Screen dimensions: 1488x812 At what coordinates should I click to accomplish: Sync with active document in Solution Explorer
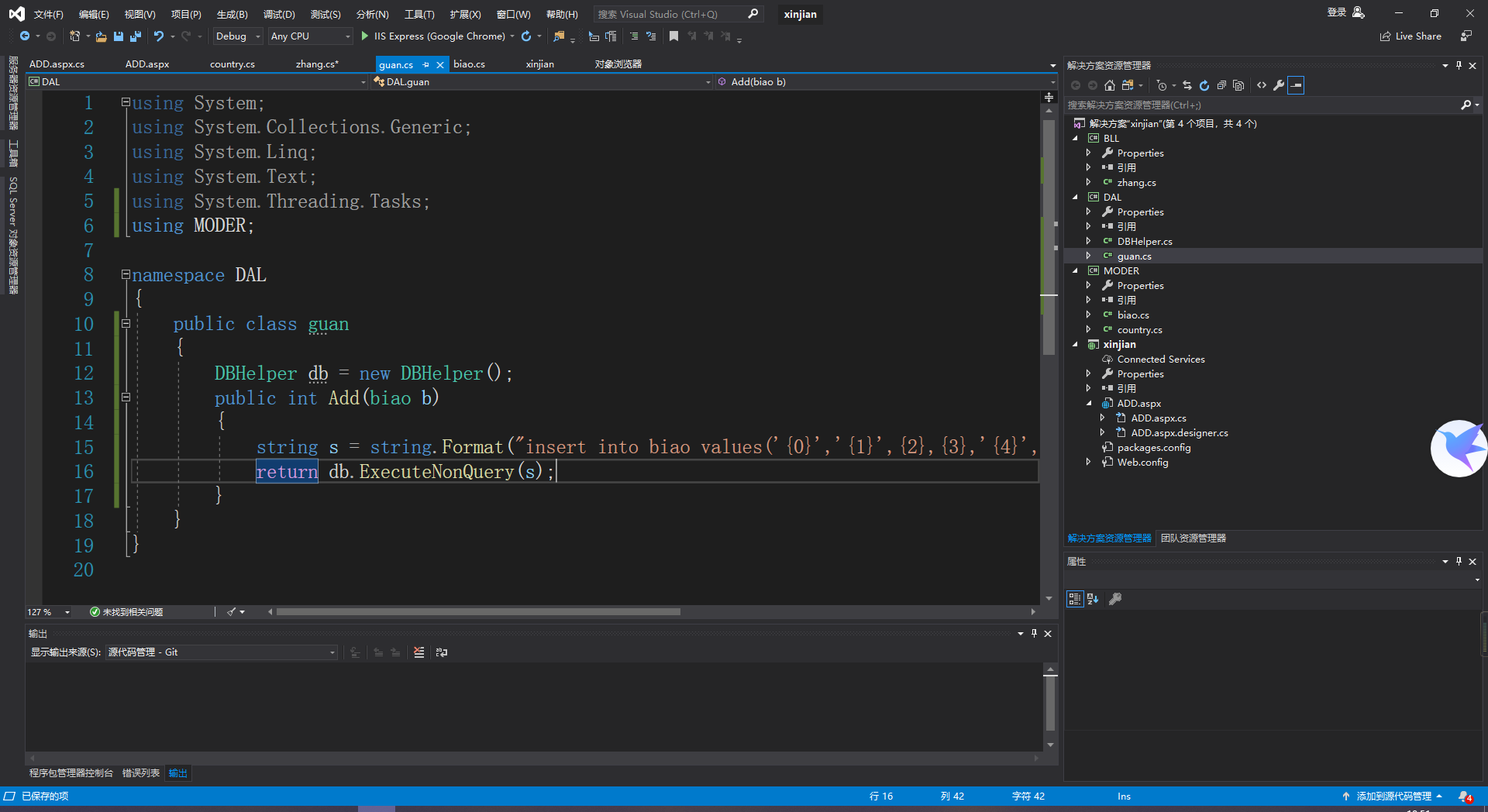[x=1187, y=85]
